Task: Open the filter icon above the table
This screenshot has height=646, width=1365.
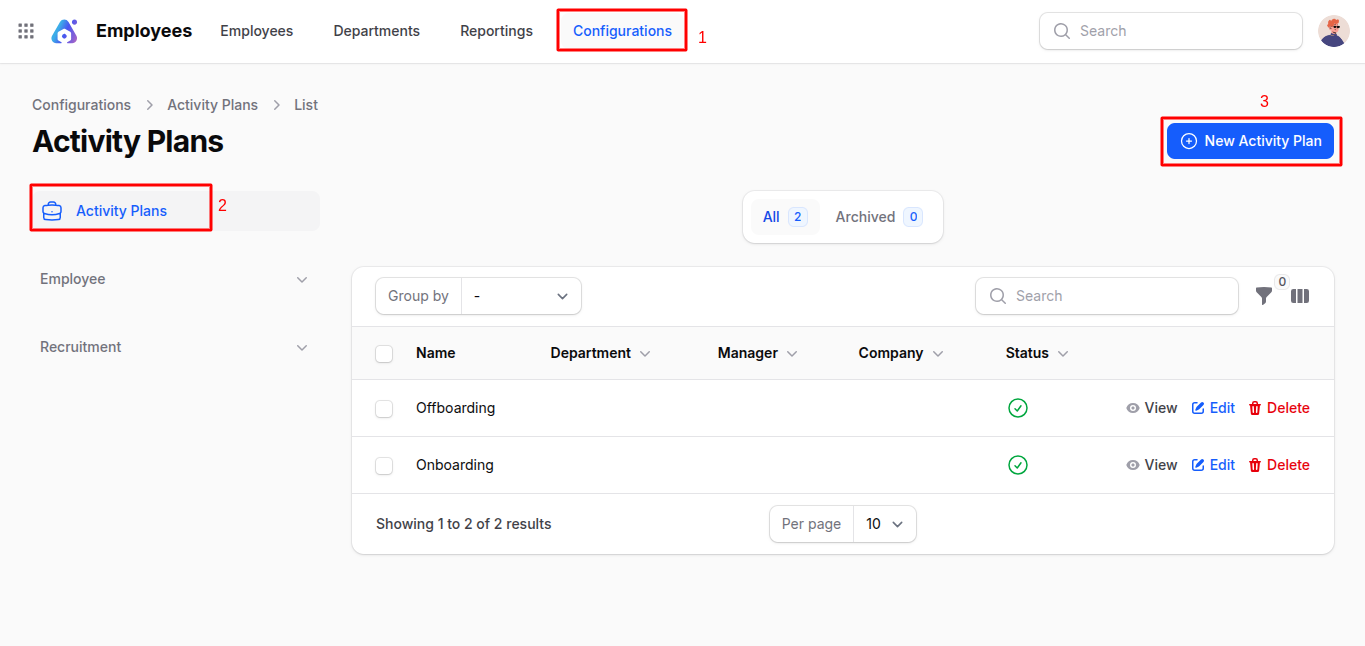Action: (x=1263, y=296)
